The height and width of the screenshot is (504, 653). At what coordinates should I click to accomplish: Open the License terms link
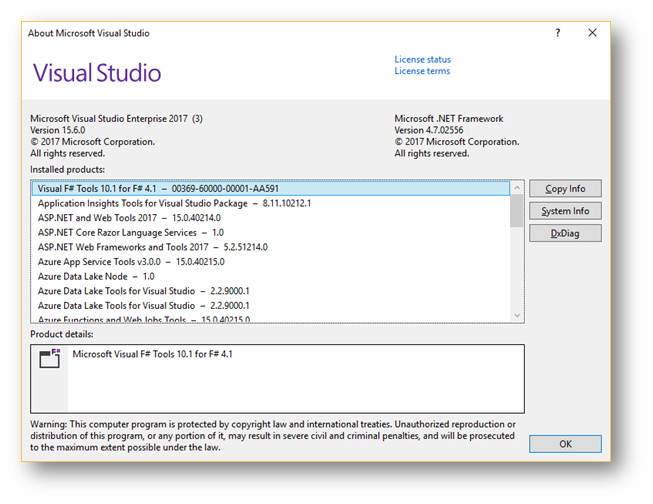click(x=422, y=71)
